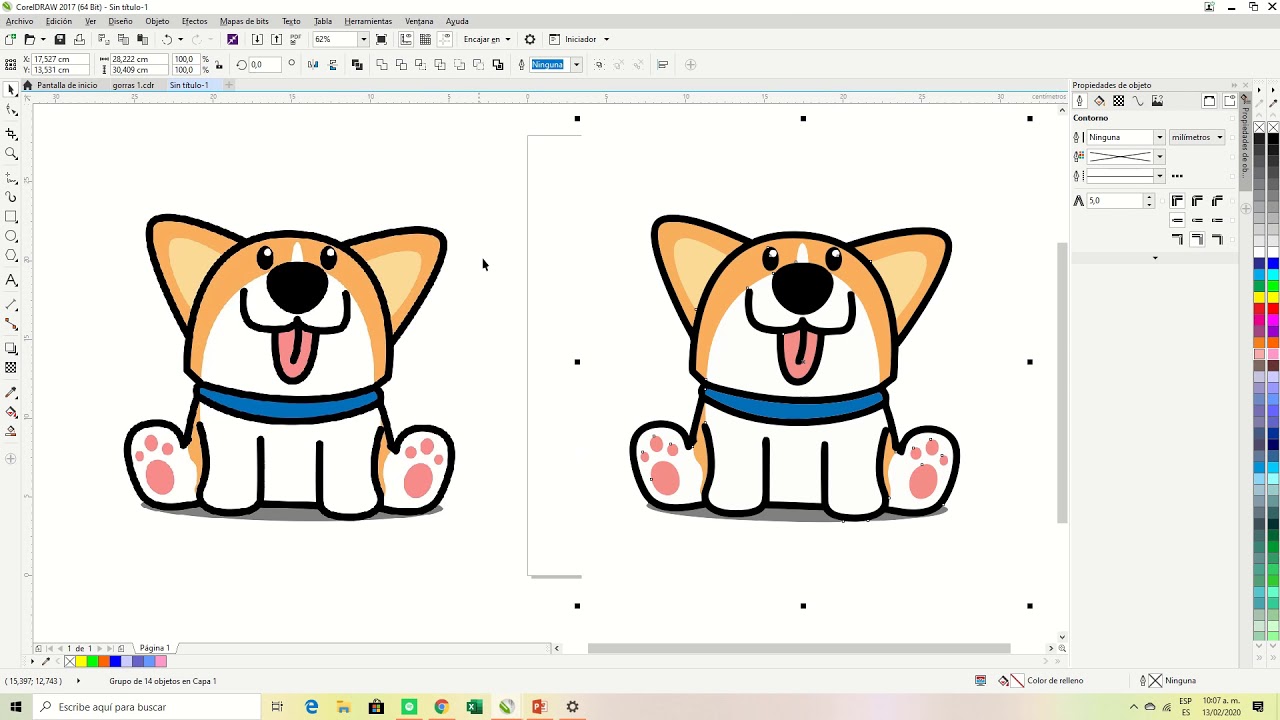Viewport: 1280px width, 720px height.
Task: Select the Polygon tool
Action: (11, 257)
